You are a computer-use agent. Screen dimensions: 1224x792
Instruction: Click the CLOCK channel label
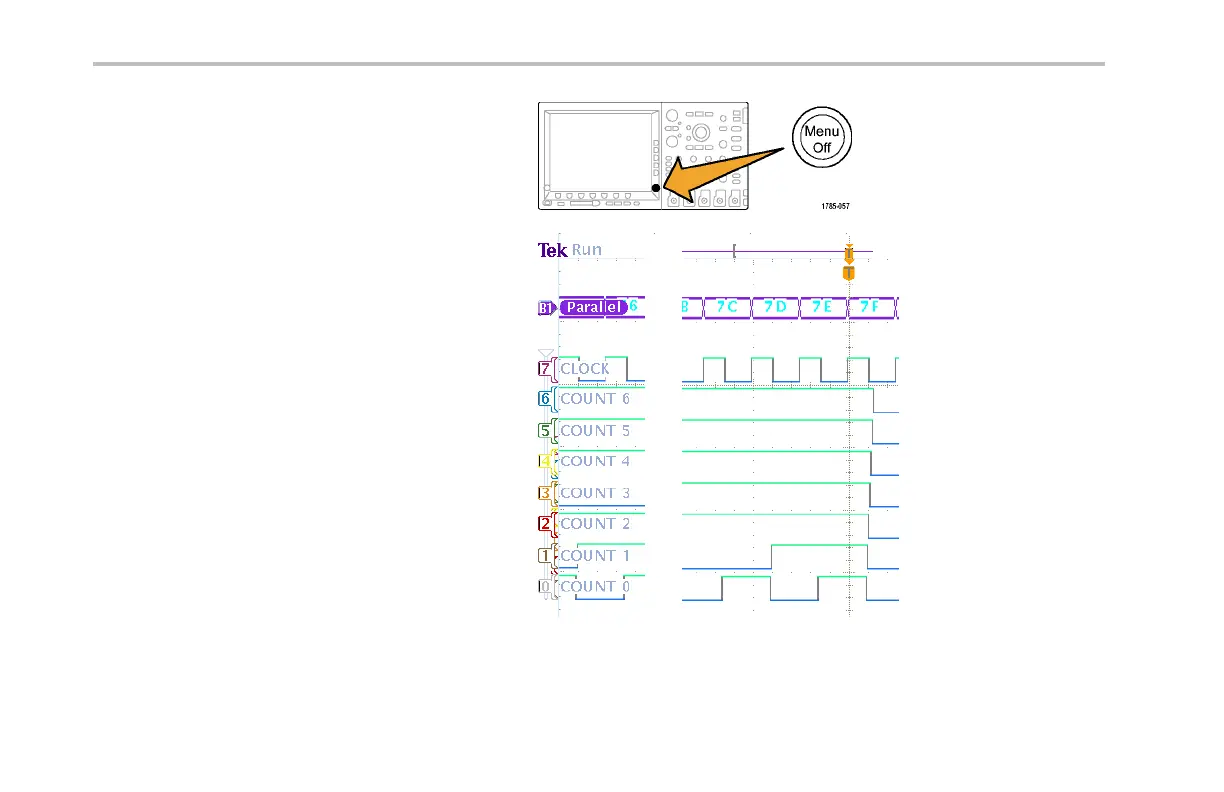pyautogui.click(x=585, y=368)
